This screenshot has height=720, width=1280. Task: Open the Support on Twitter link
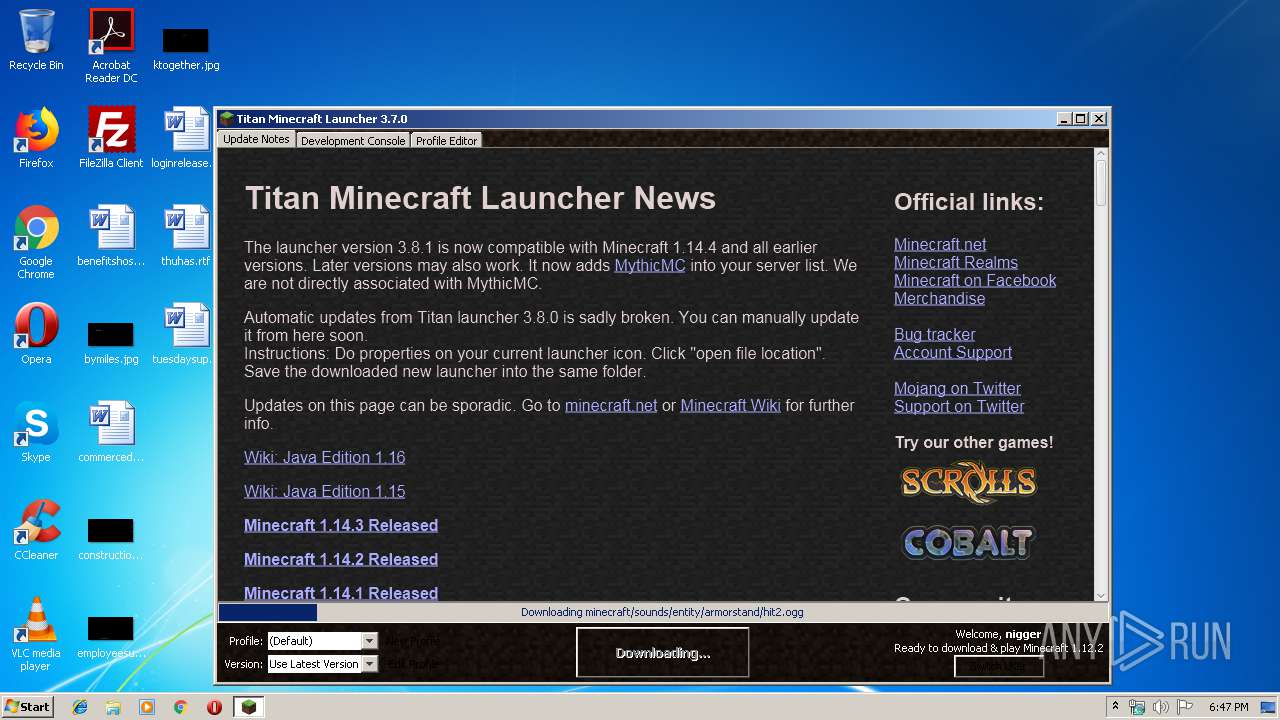tap(959, 406)
